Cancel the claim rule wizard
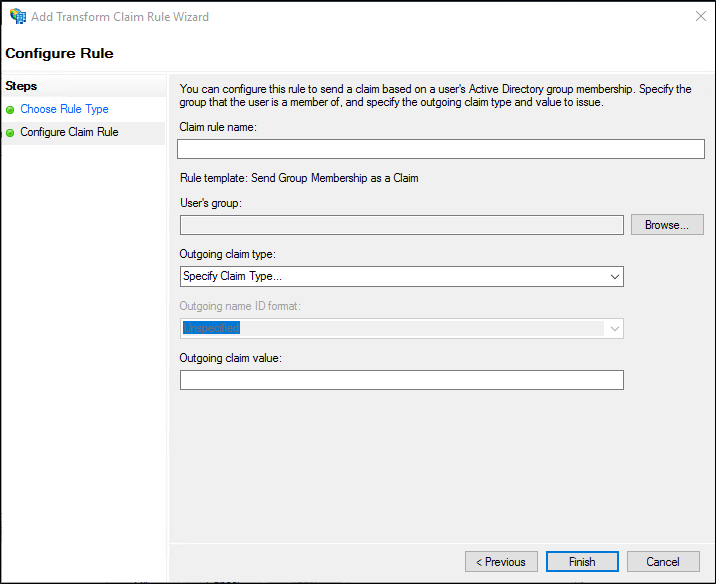Viewport: 716px width, 584px height. 663,562
